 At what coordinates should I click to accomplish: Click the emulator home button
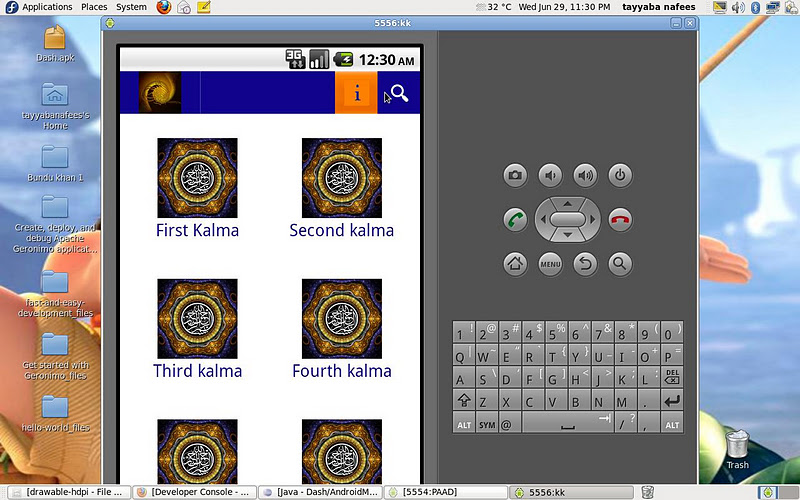(x=515, y=264)
